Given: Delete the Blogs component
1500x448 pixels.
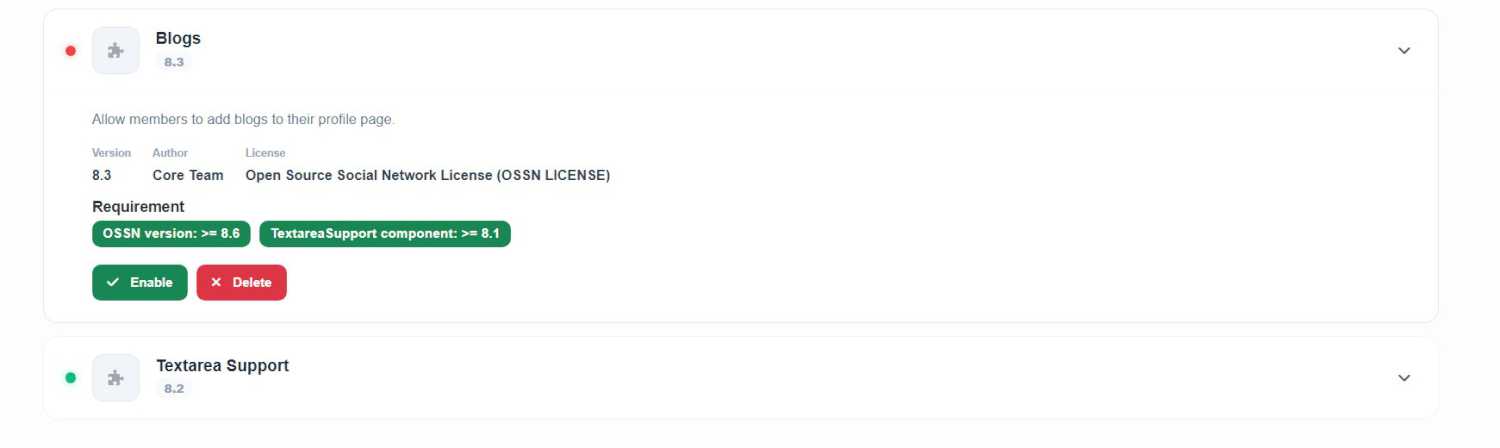Looking at the screenshot, I should [x=242, y=283].
